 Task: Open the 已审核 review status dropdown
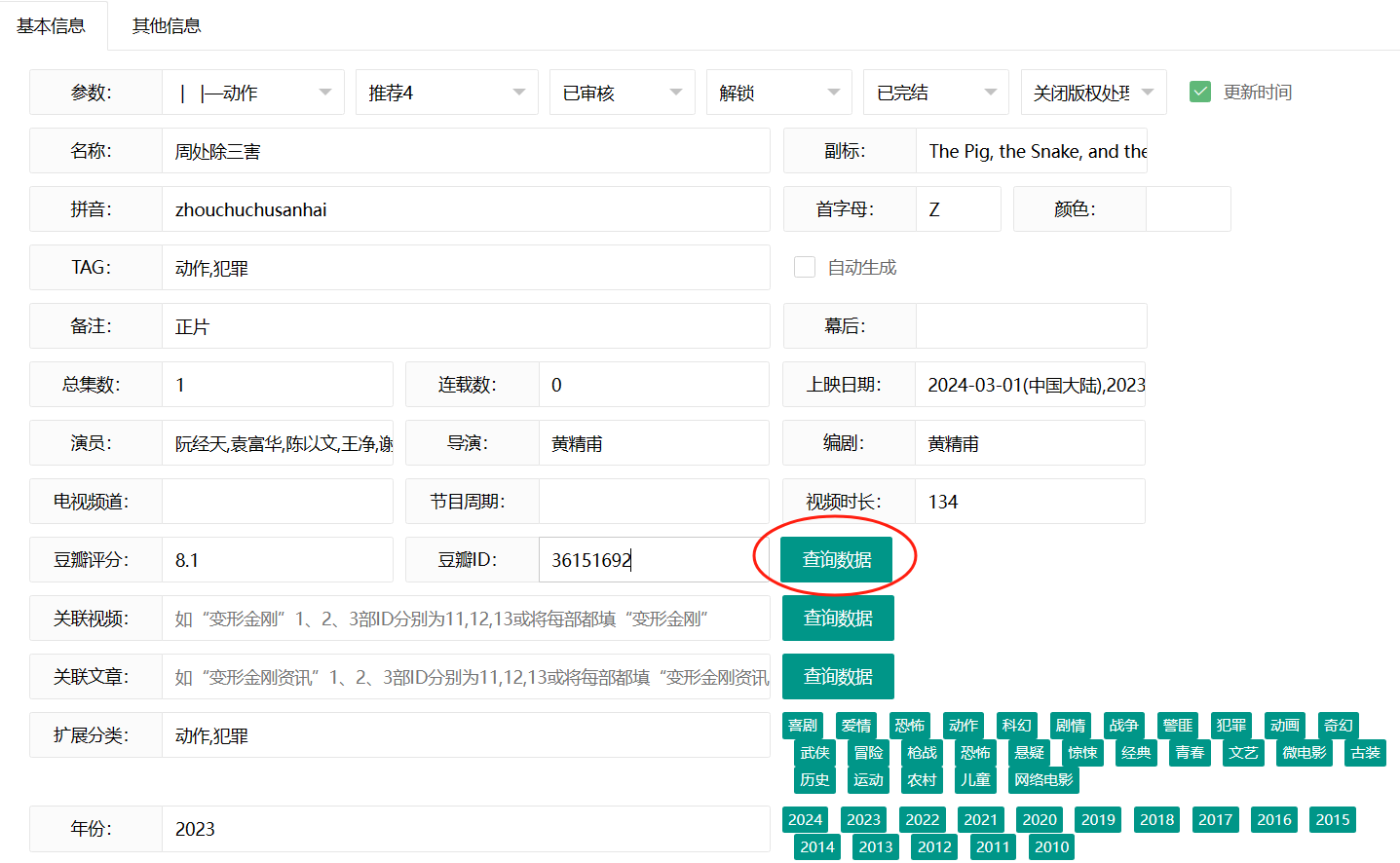[623, 93]
